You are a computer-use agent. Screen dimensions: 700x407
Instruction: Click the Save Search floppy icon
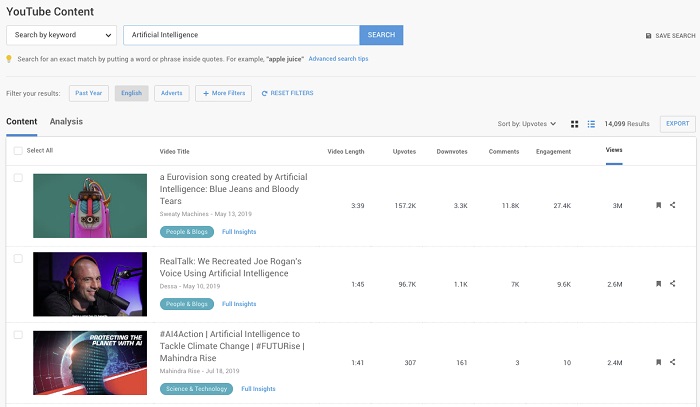tap(649, 36)
